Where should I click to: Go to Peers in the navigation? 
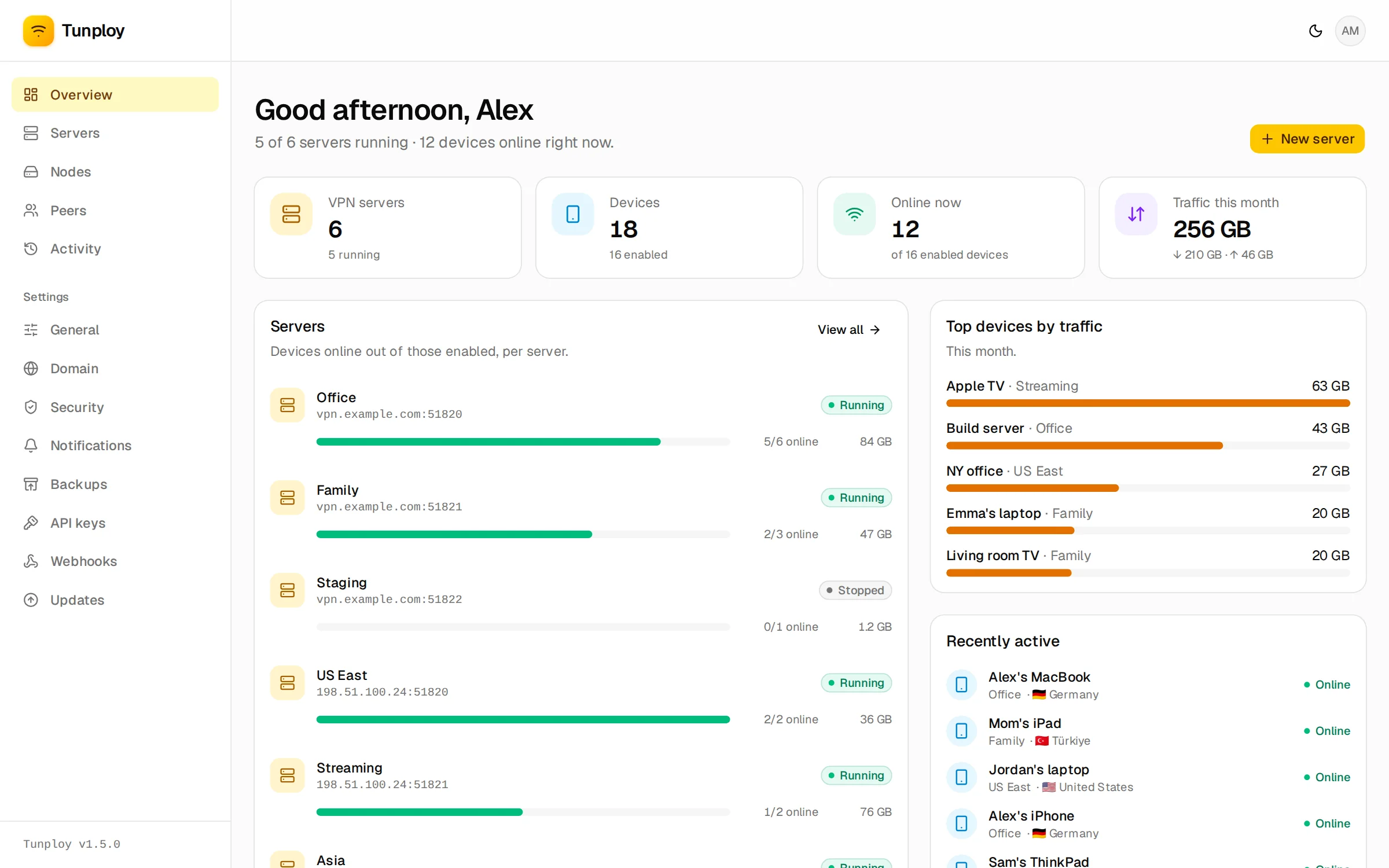point(115,210)
